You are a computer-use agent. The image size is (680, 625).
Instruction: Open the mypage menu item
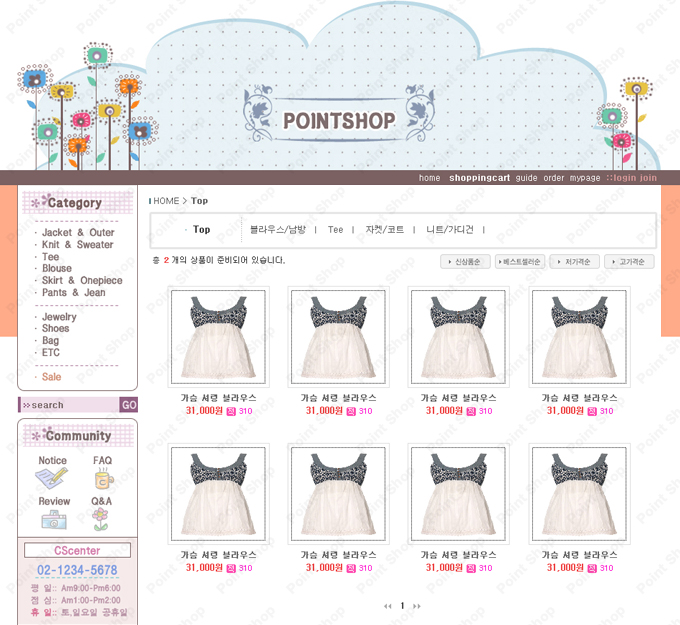[x=585, y=178]
